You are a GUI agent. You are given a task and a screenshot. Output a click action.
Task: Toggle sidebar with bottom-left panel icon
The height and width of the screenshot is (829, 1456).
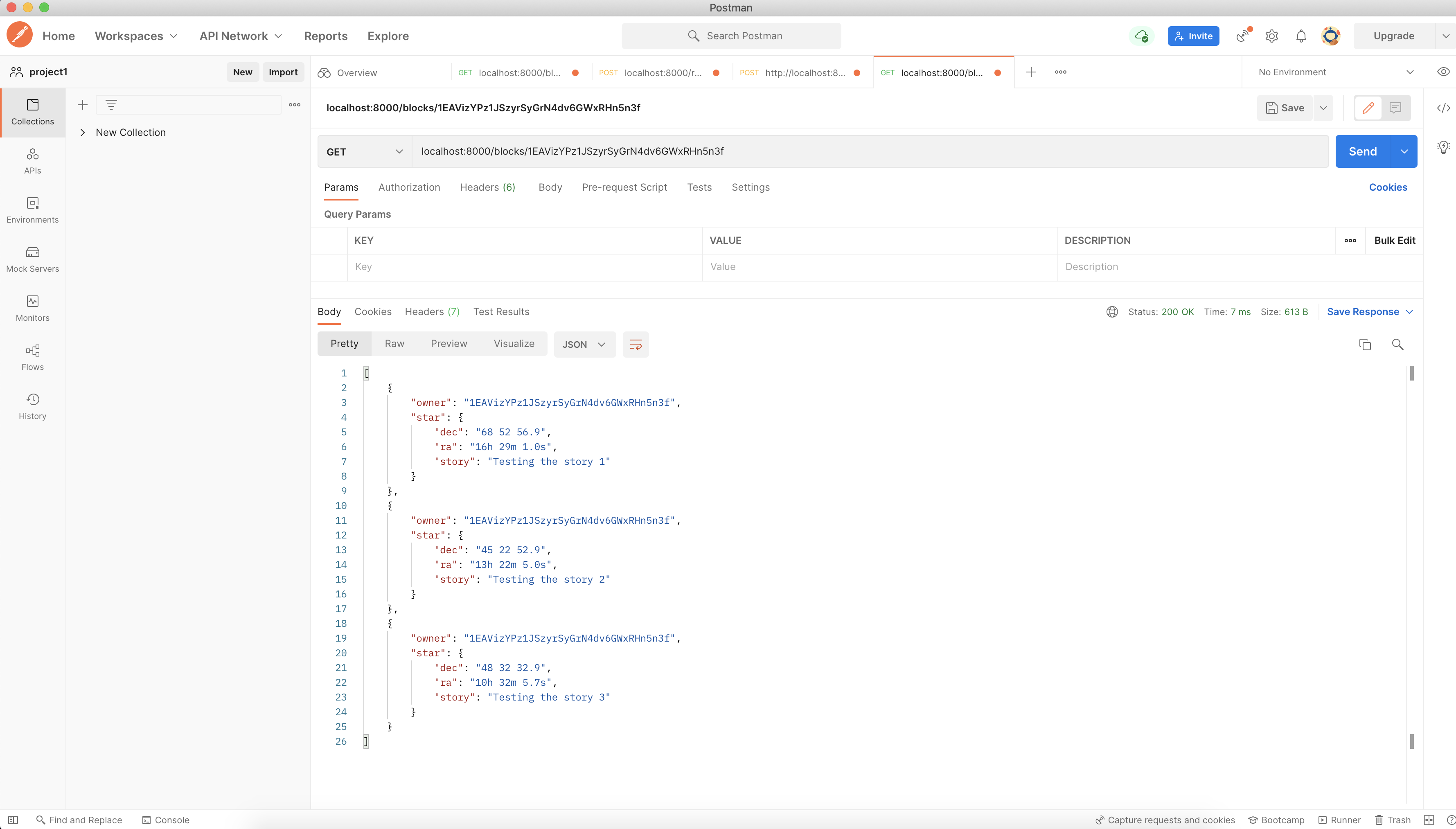click(13, 820)
